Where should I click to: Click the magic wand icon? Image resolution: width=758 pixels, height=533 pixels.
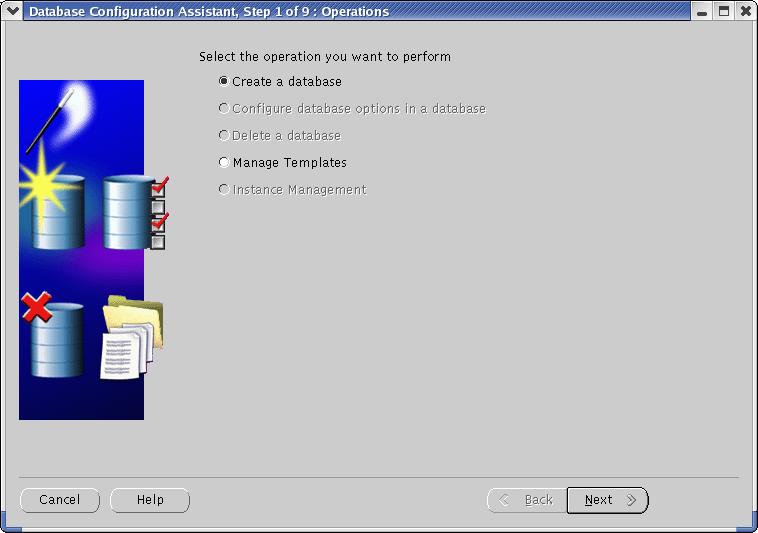[x=50, y=120]
